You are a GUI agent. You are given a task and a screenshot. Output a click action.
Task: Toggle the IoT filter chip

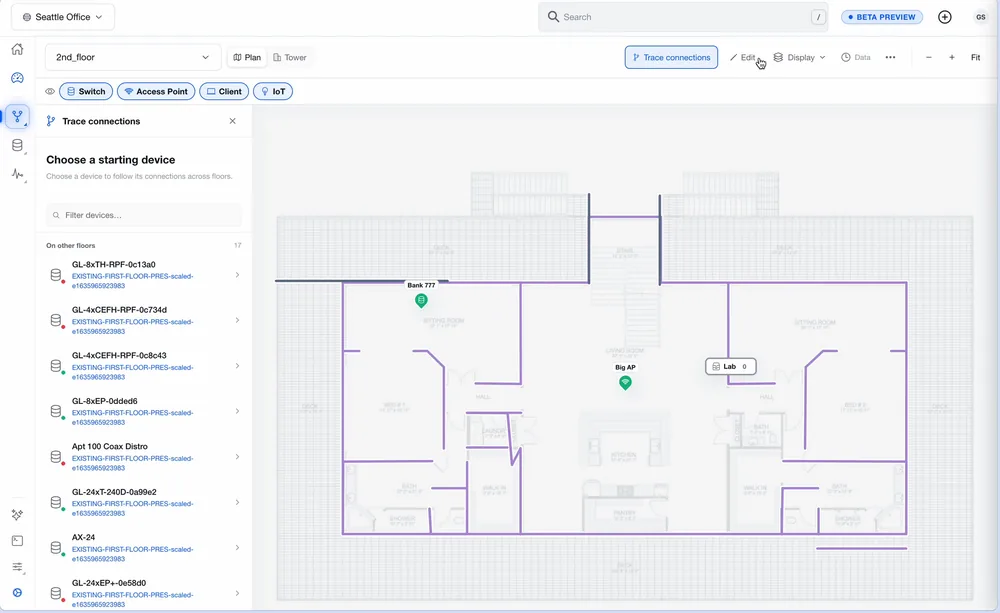coord(273,91)
